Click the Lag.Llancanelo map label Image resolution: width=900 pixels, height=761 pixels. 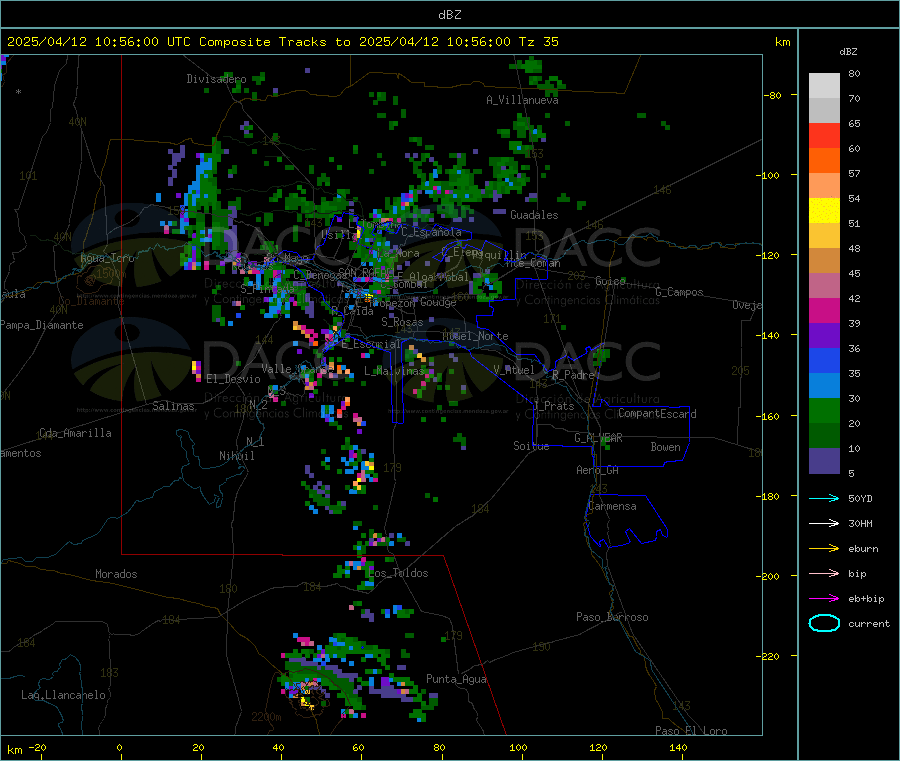coord(63,695)
